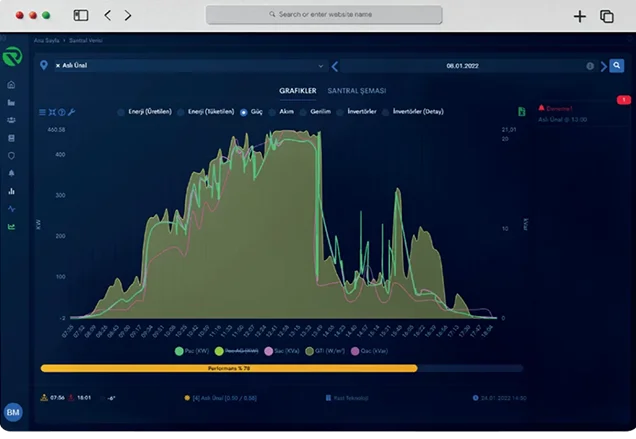Screen dimensions: 636x439
Task: Click the browser address search bar
Action: [324, 15]
